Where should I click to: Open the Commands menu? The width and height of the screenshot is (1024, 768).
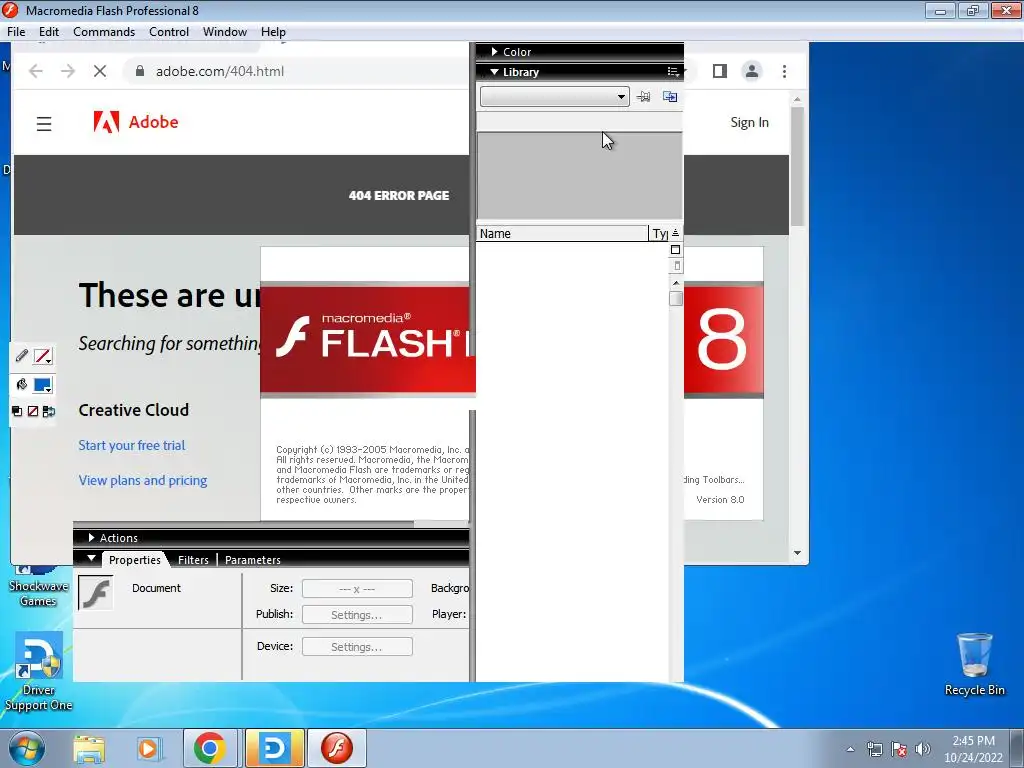(104, 31)
